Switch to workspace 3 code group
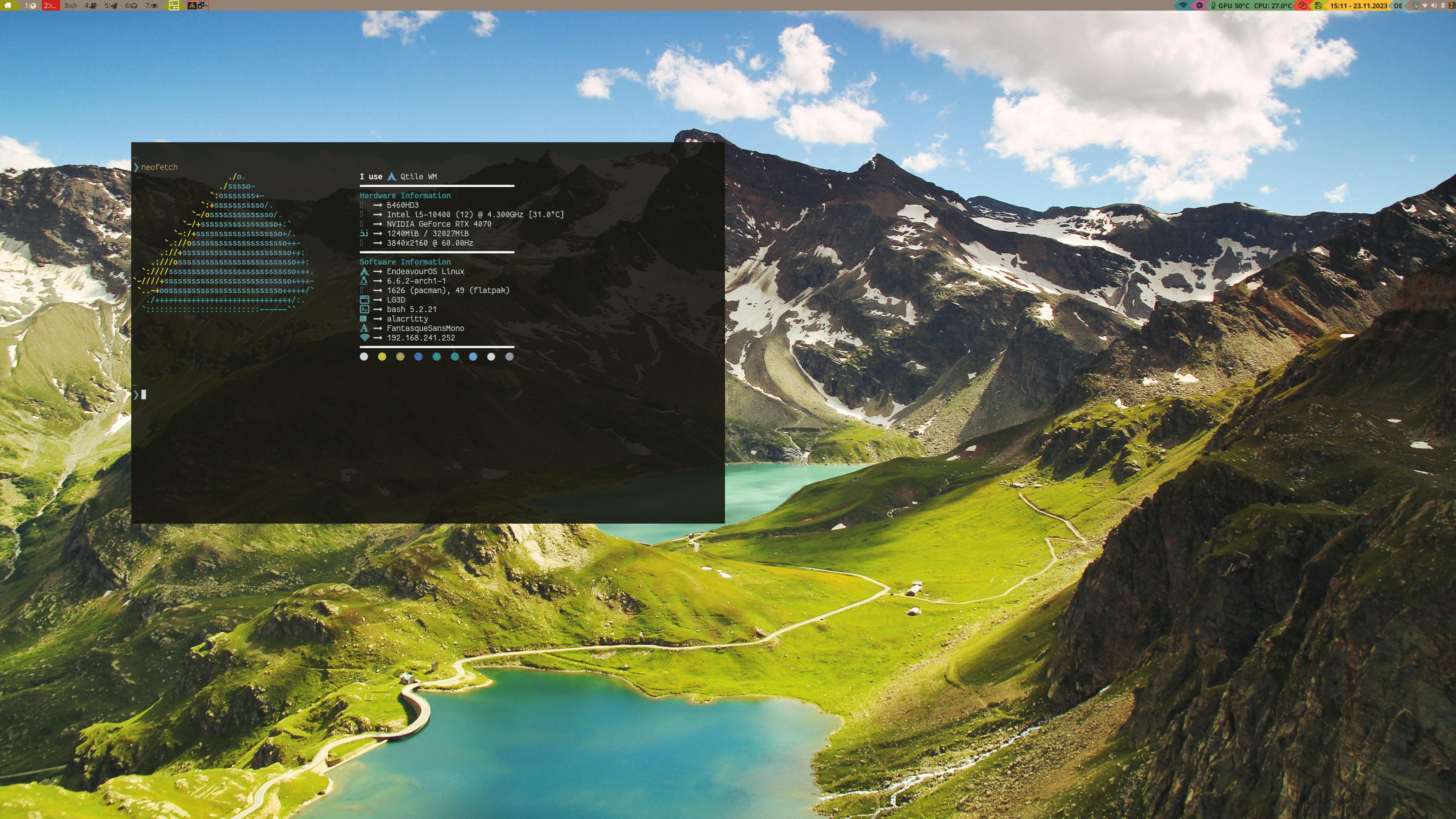This screenshot has width=1456, height=819. tap(70, 6)
